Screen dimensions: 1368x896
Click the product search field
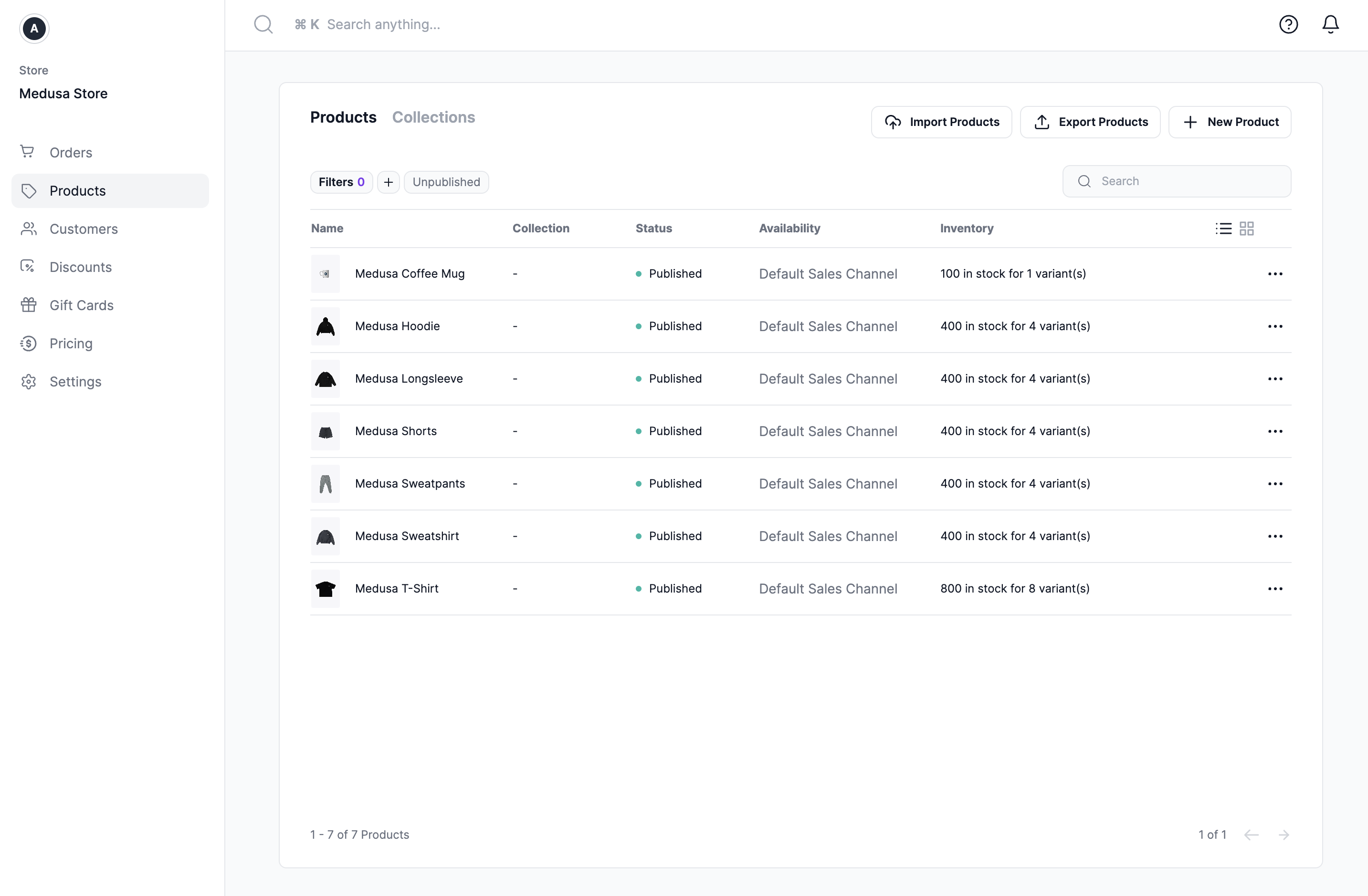[1177, 181]
